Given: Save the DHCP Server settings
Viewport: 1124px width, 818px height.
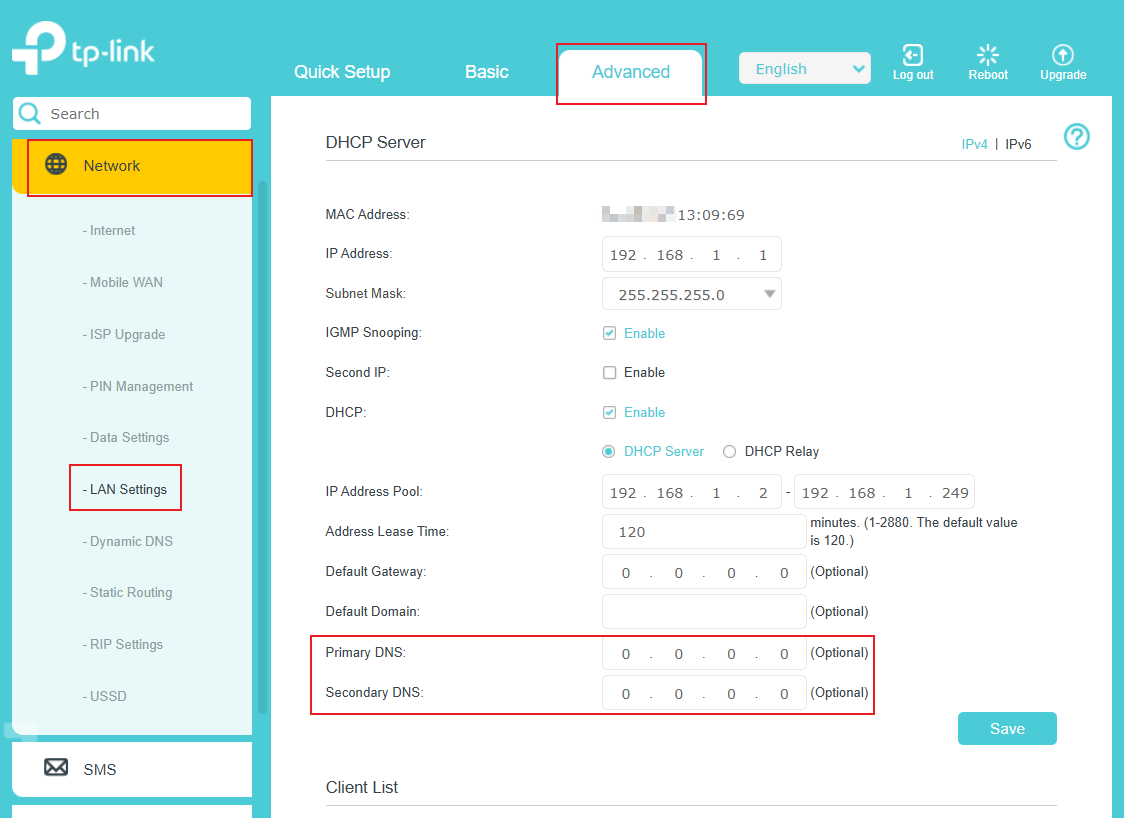Looking at the screenshot, I should [1006, 728].
